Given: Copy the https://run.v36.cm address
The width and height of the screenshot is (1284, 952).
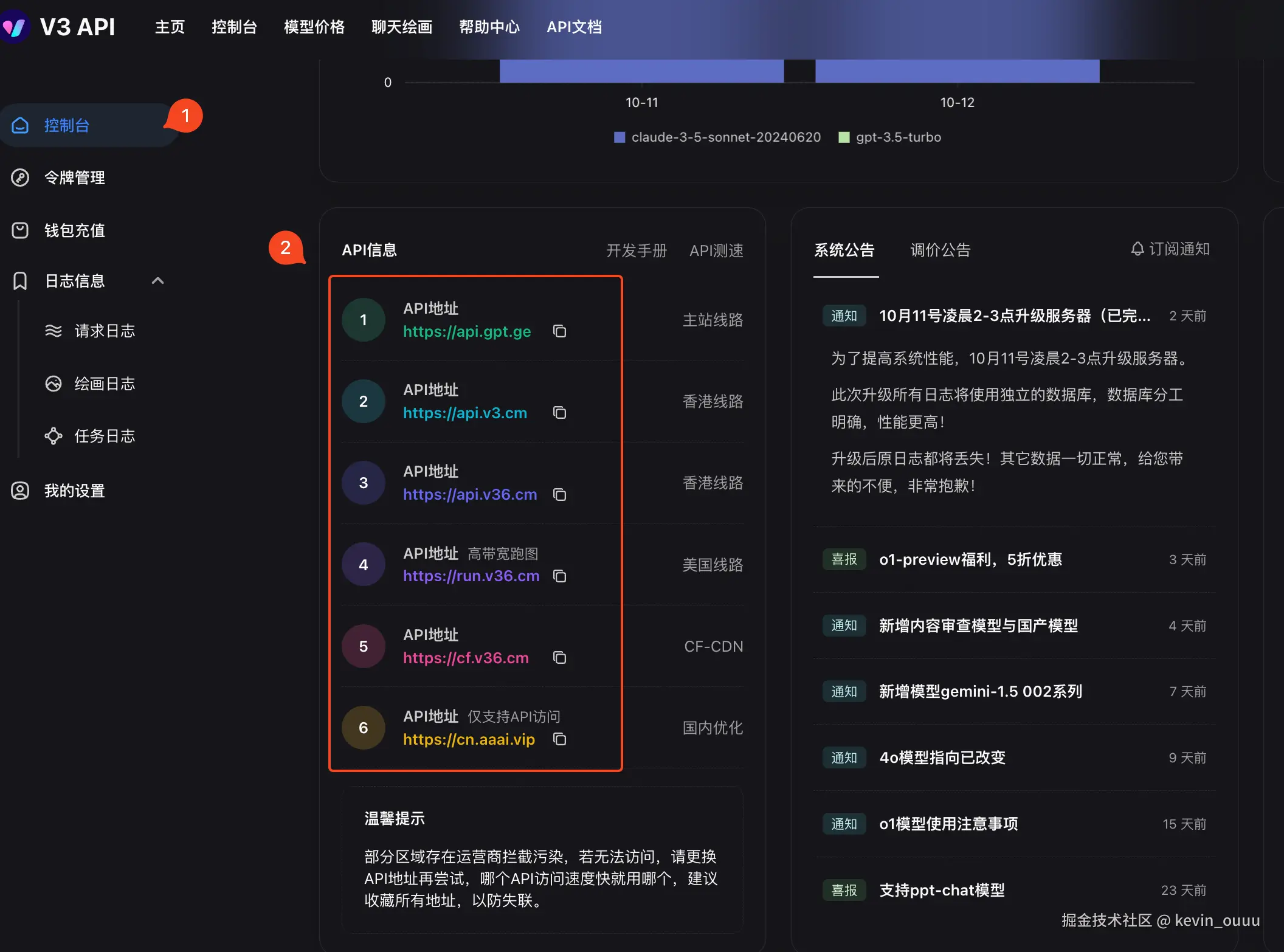Looking at the screenshot, I should tap(559, 576).
